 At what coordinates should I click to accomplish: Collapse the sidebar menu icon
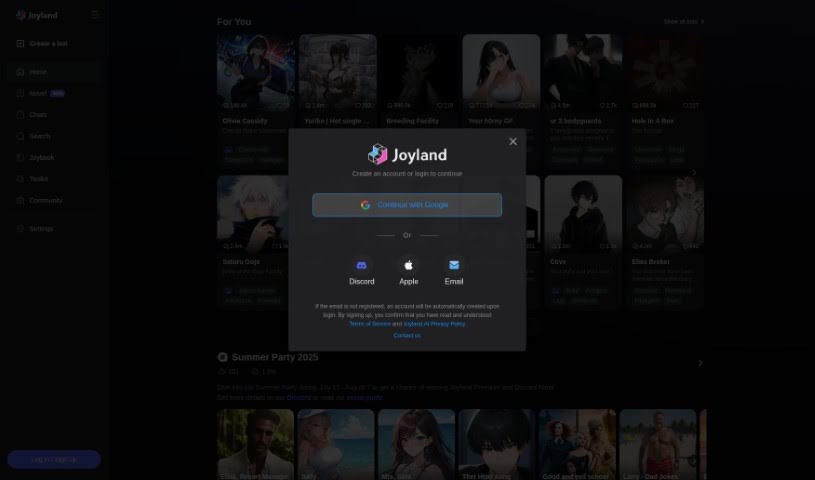(x=95, y=15)
